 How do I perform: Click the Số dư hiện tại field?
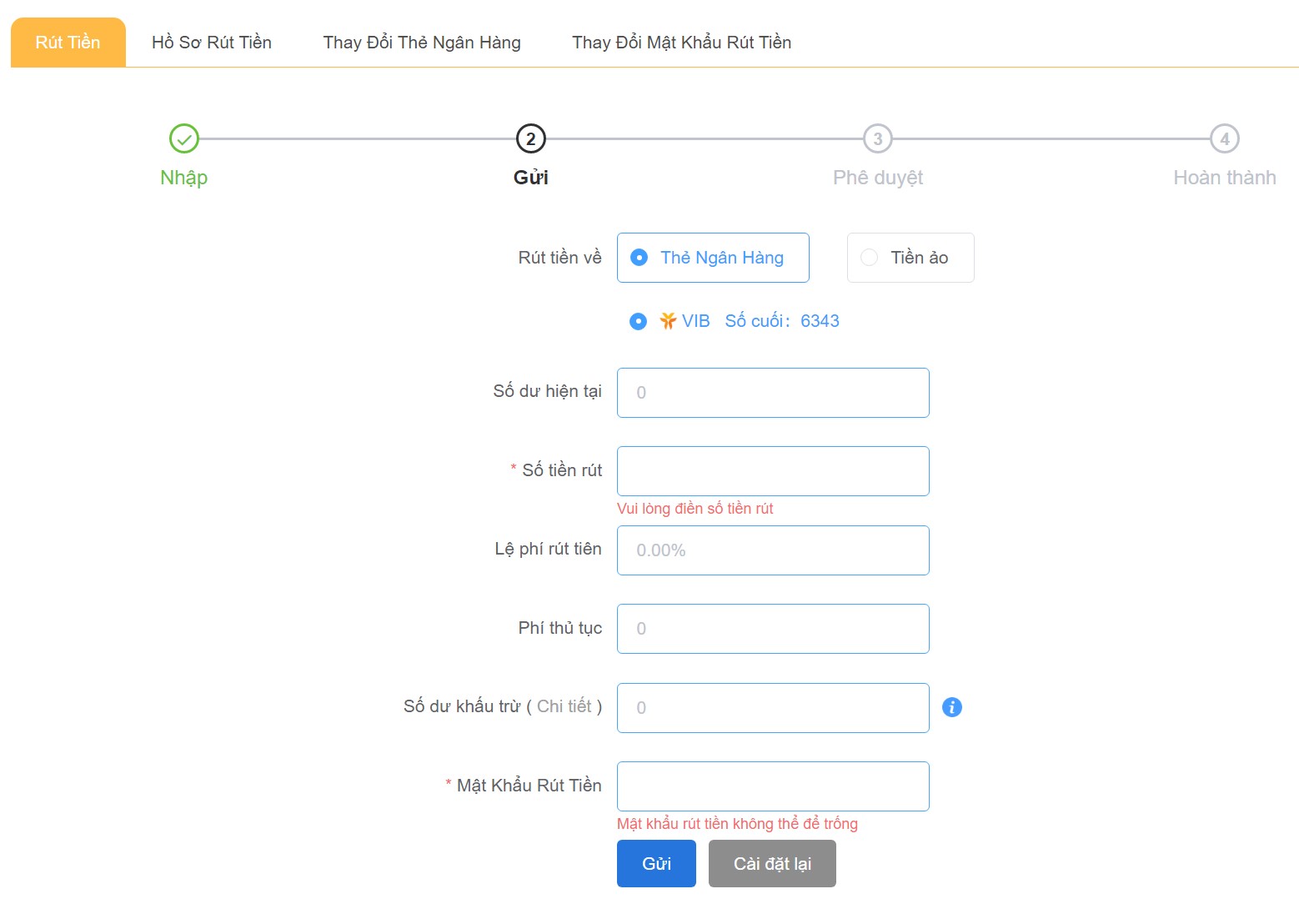[773, 393]
